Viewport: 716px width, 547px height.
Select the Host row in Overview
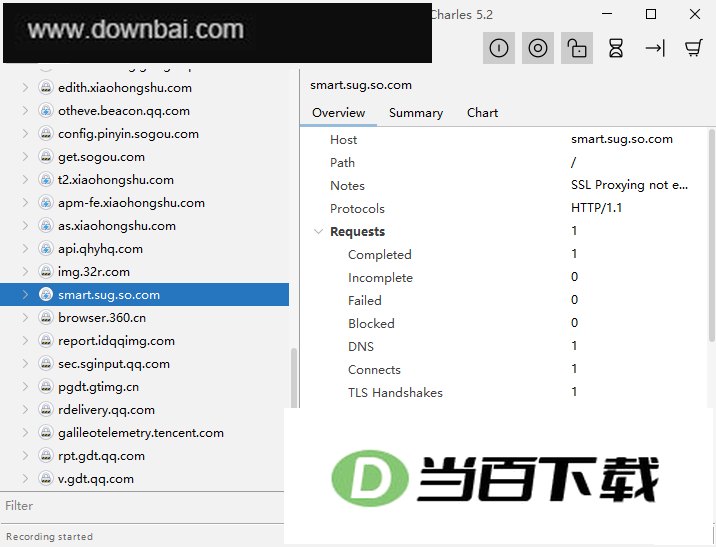(505, 139)
